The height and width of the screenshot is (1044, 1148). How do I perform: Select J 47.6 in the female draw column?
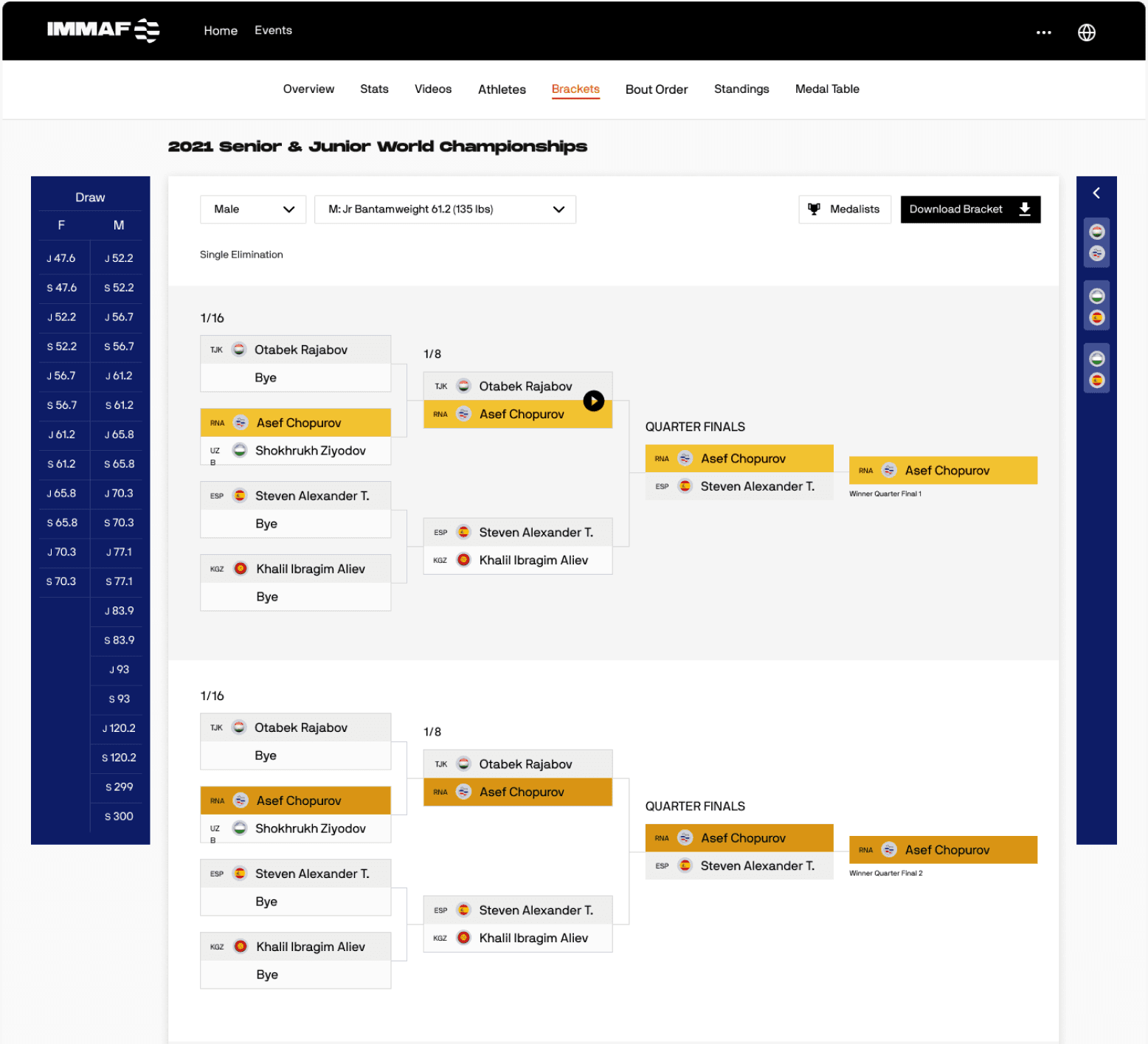61,258
